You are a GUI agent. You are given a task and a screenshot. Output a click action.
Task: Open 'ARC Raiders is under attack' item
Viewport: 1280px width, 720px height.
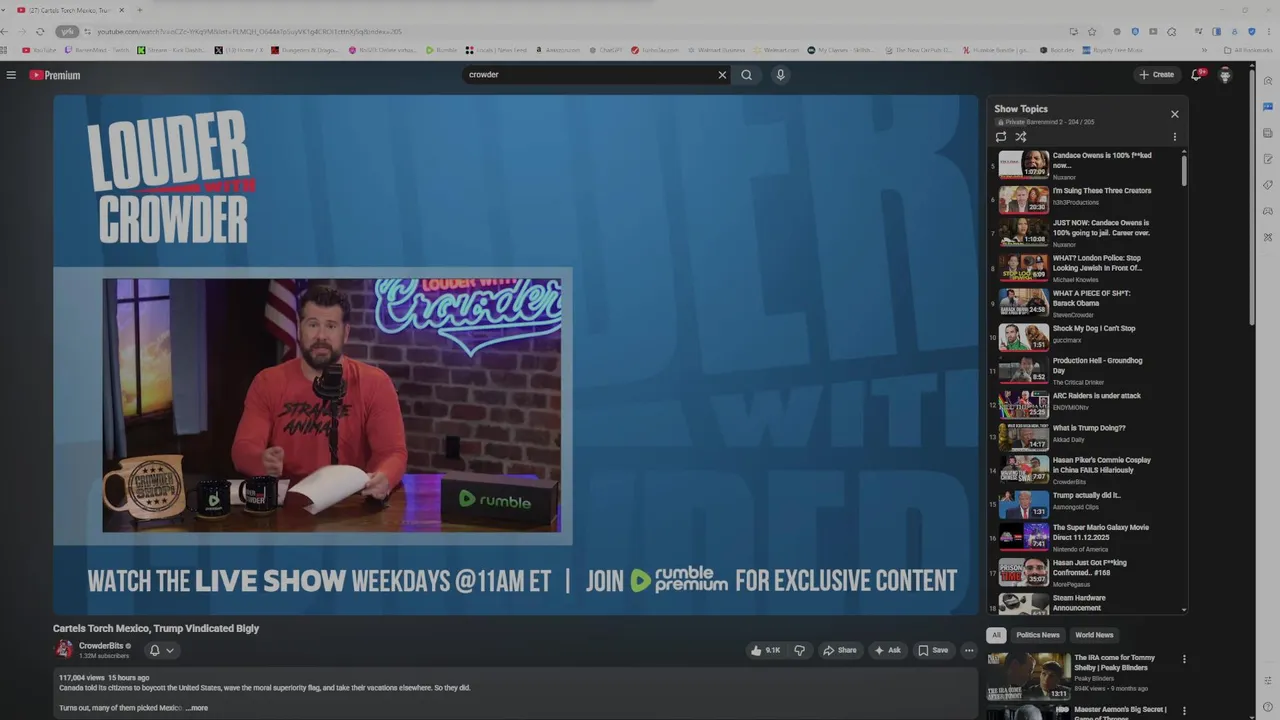[x=1088, y=404]
